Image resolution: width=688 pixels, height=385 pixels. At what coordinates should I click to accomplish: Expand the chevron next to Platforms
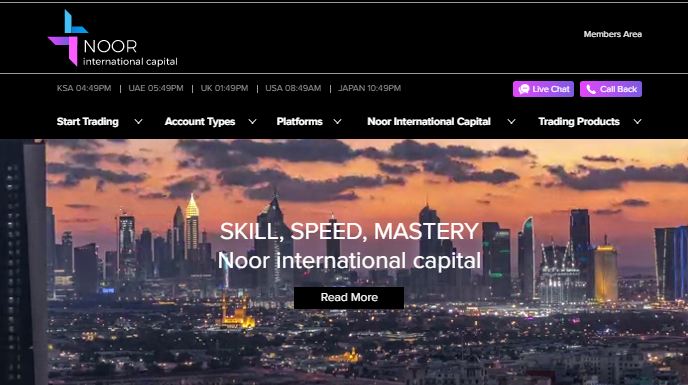[337, 122]
